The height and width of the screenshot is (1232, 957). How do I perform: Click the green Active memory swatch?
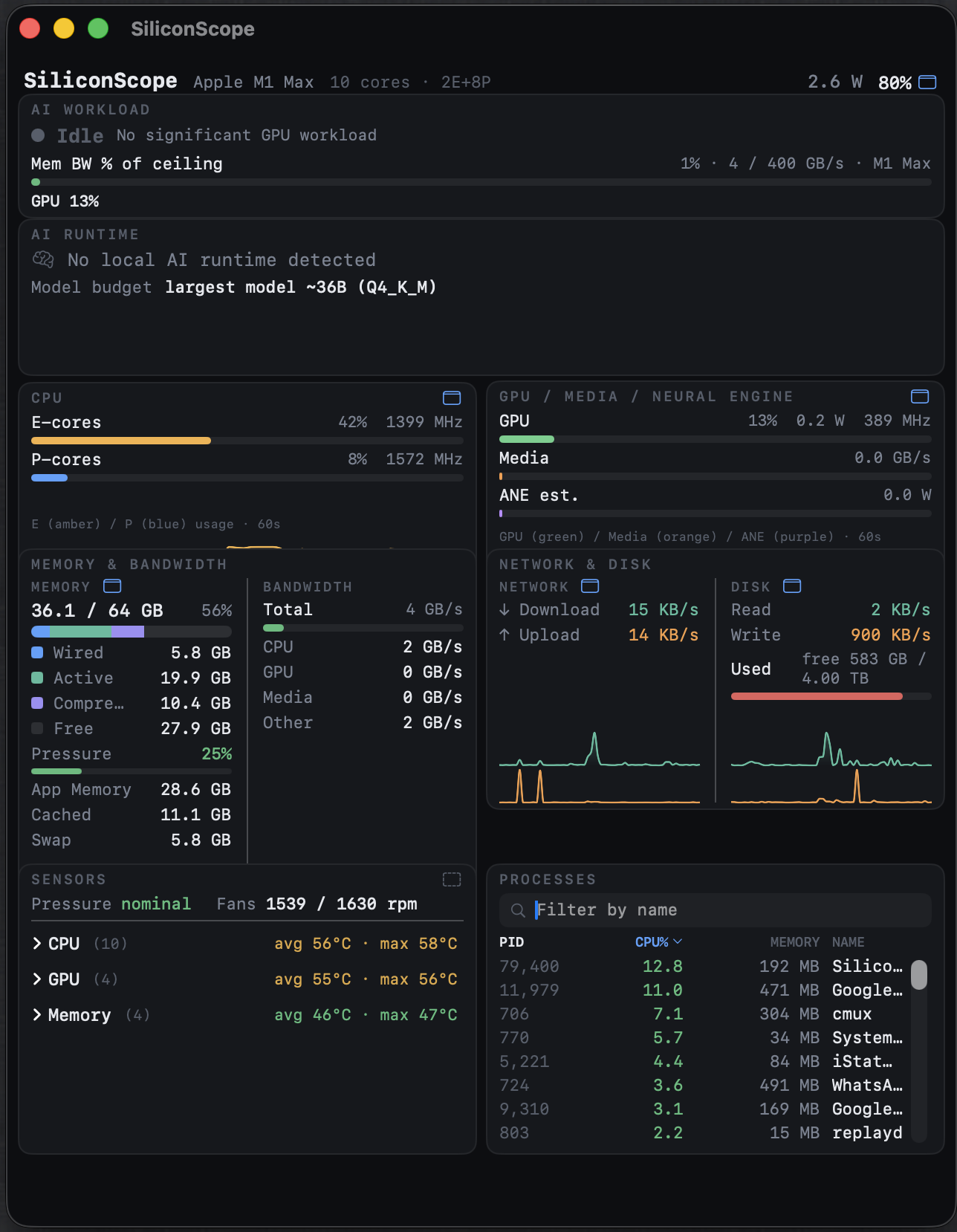pos(37,678)
